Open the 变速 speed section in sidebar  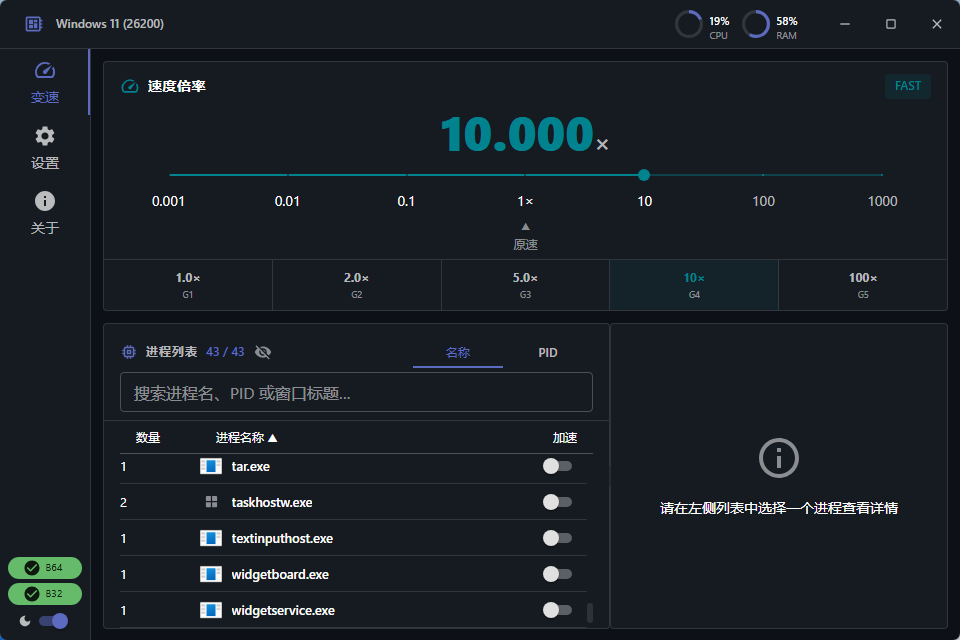point(45,83)
